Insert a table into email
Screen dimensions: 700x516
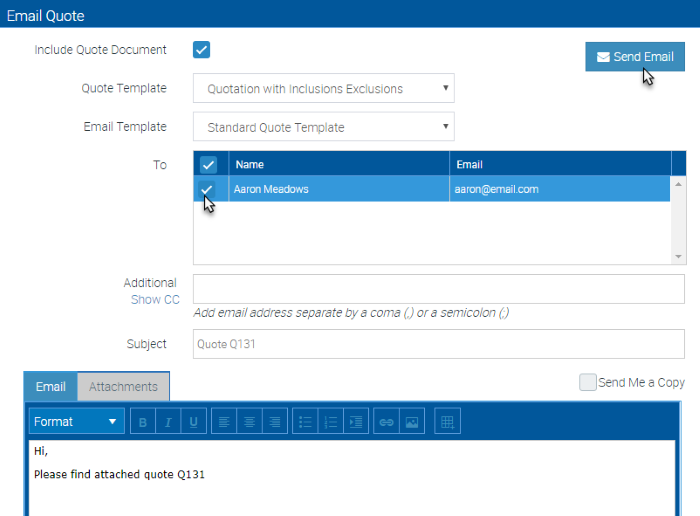447,421
